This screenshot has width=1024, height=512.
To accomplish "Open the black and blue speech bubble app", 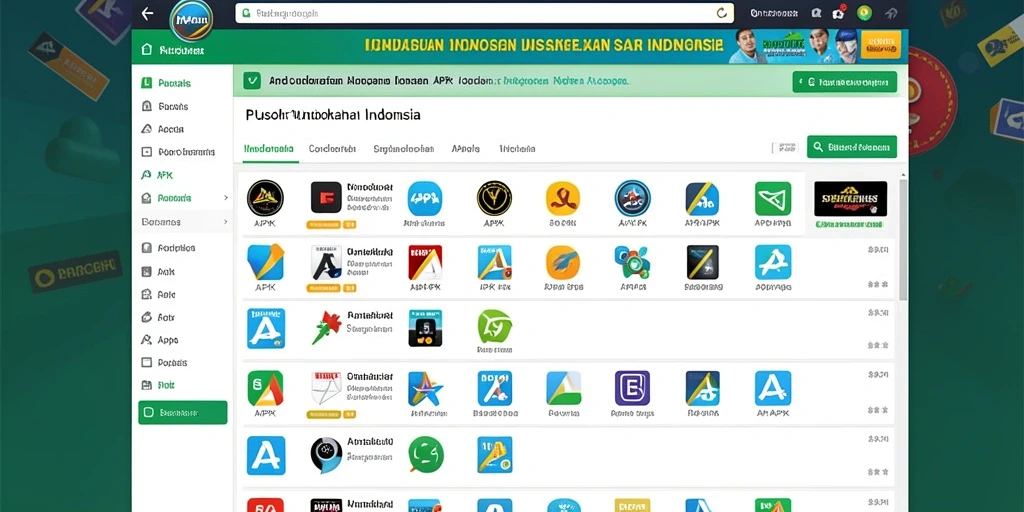I will [x=326, y=455].
